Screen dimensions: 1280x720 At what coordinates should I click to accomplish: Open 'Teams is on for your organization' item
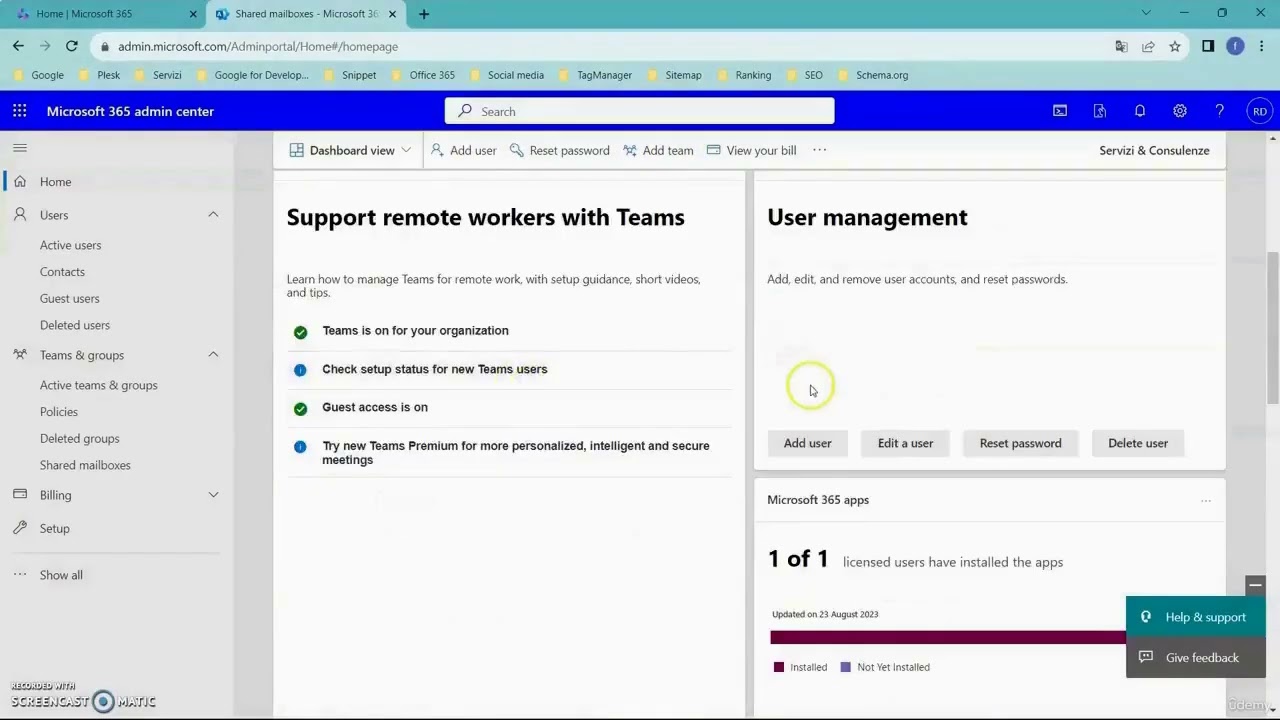tap(415, 331)
